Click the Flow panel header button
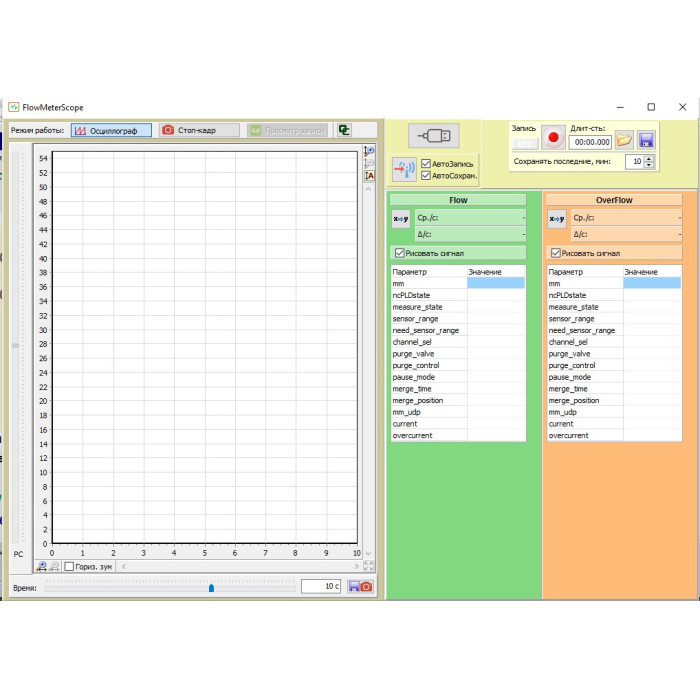The width and height of the screenshot is (700, 700). 458,200
